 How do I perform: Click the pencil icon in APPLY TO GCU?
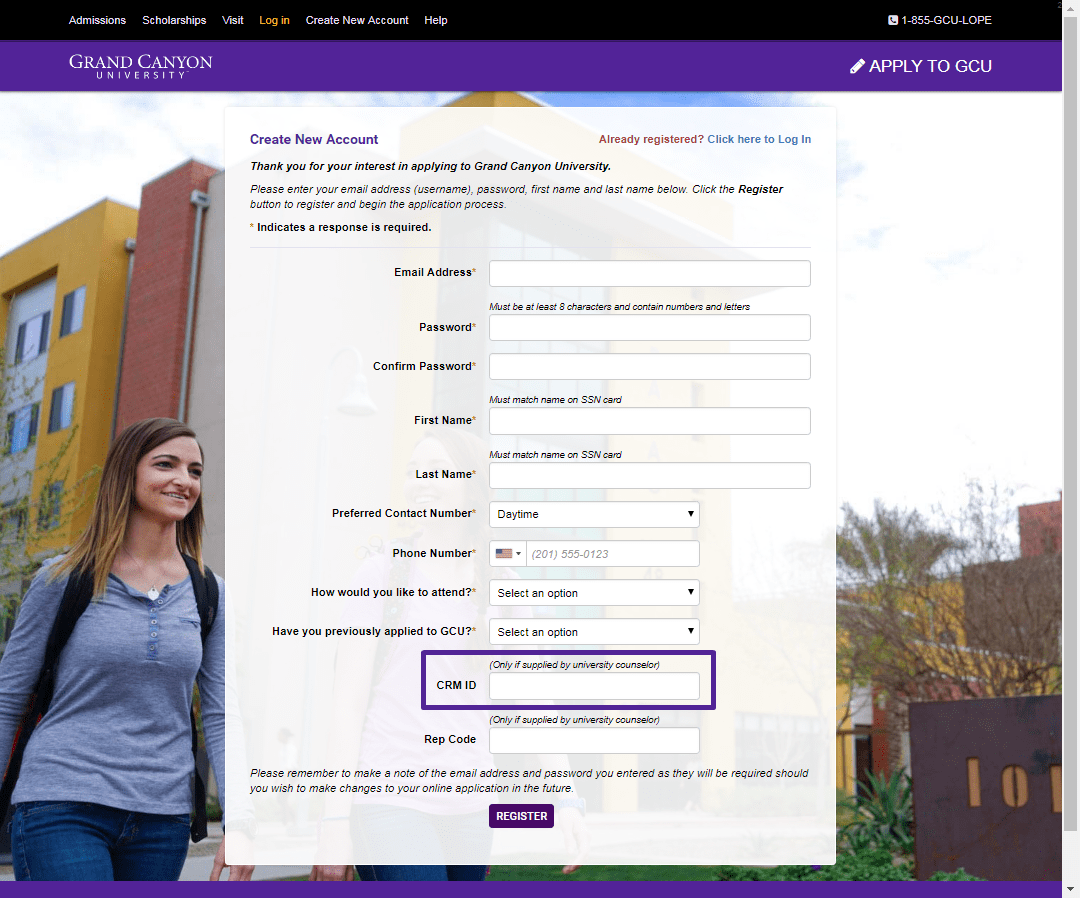click(x=858, y=66)
